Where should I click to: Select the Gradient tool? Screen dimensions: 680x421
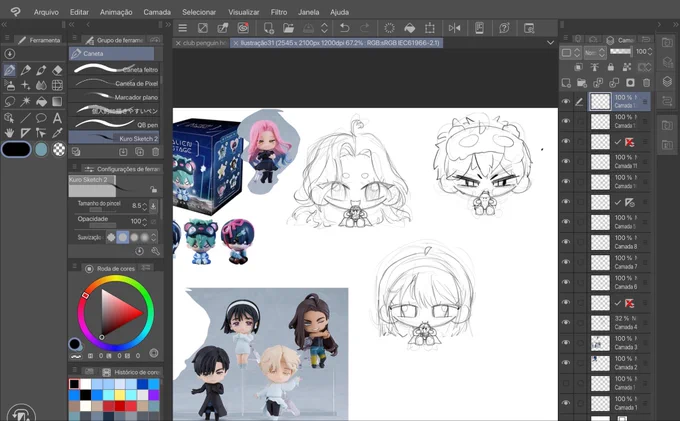pyautogui.click(x=57, y=101)
